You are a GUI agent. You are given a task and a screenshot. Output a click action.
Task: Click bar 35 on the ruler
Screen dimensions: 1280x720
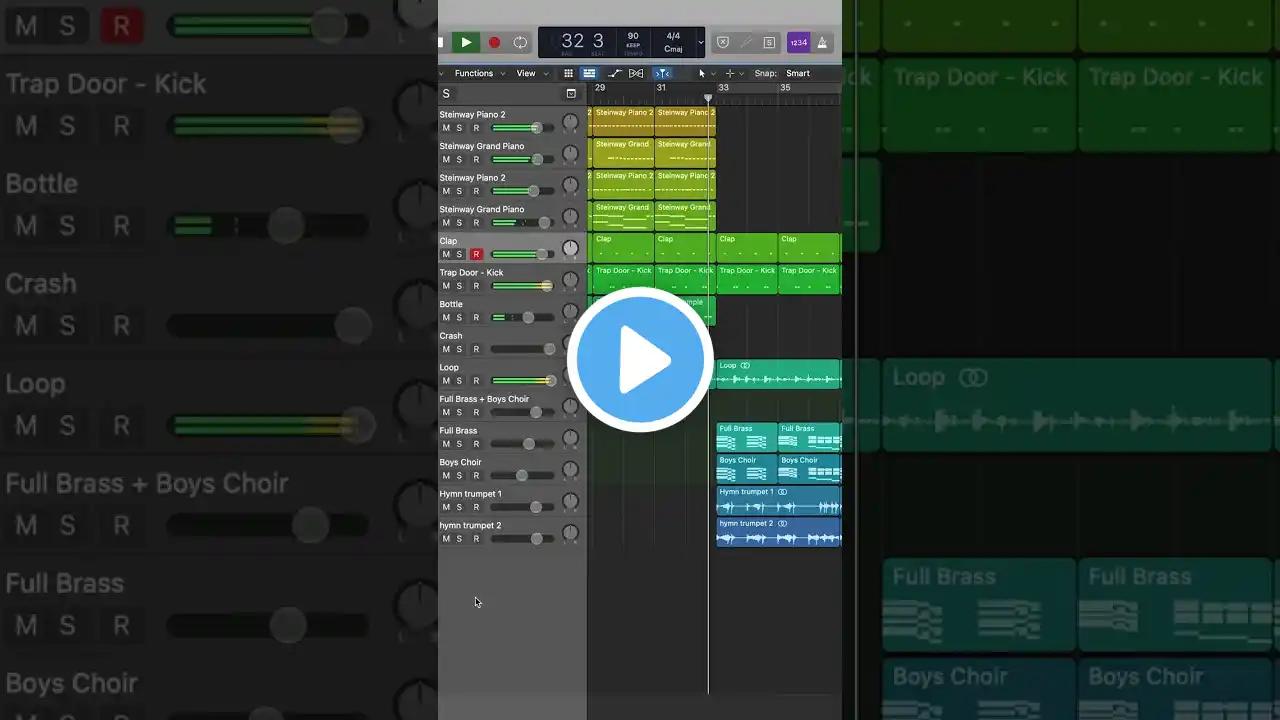point(785,88)
